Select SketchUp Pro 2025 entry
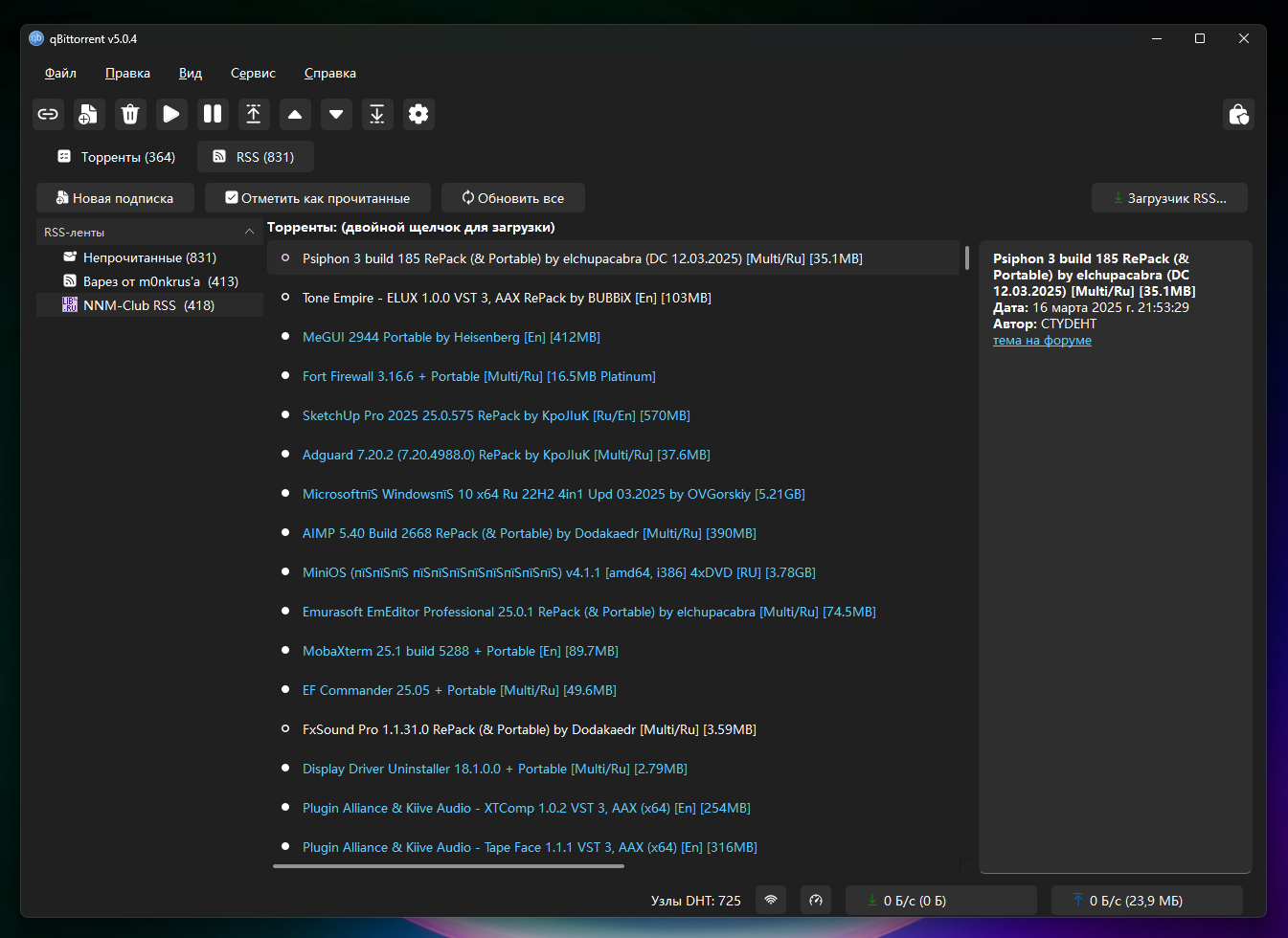1288x938 pixels. [613, 415]
